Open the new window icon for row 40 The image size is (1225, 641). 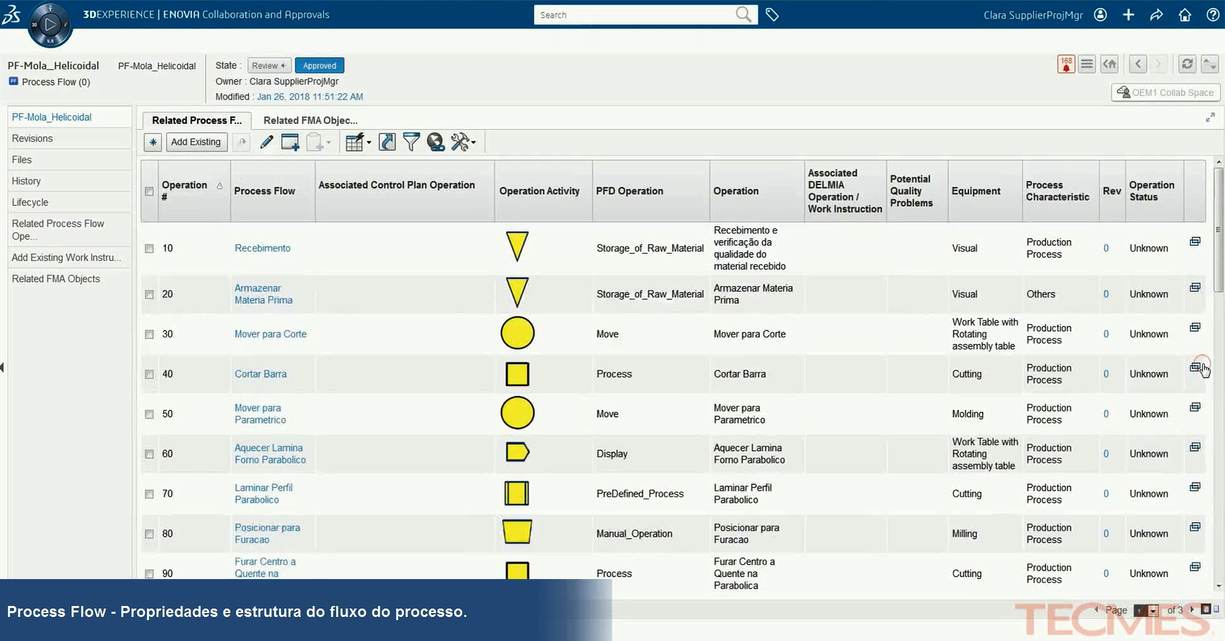point(1194,368)
